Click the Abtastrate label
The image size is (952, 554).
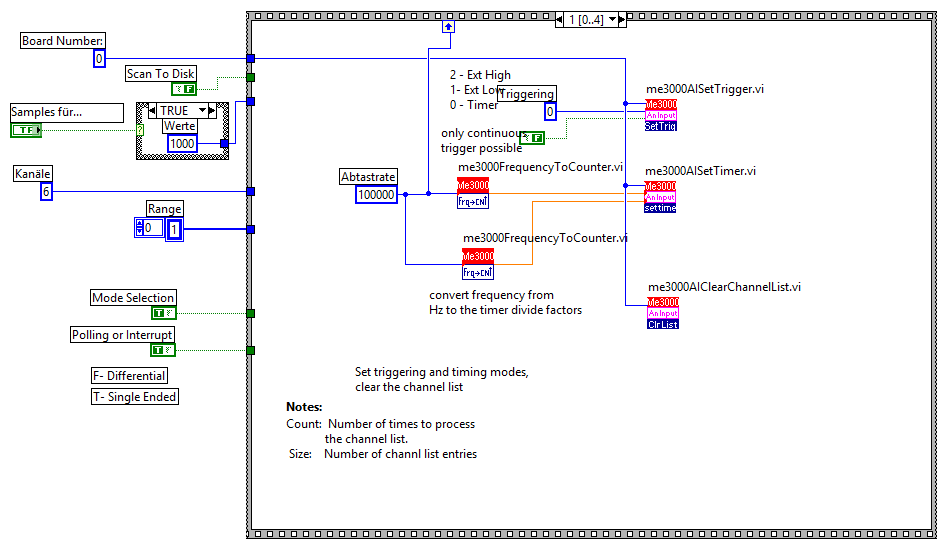point(369,177)
